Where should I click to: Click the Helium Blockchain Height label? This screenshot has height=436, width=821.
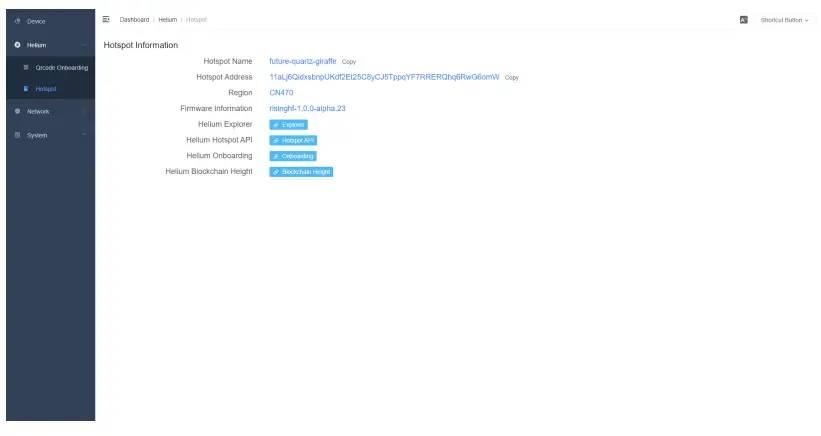pyautogui.click(x=209, y=171)
